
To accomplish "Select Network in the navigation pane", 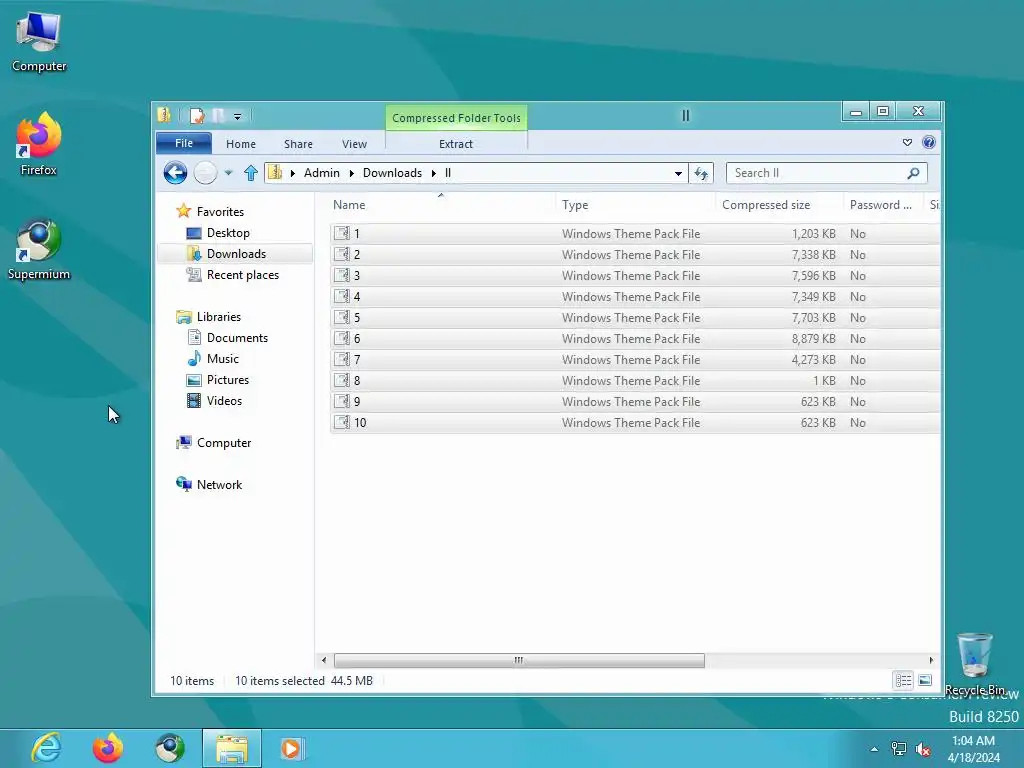I will point(219,485).
